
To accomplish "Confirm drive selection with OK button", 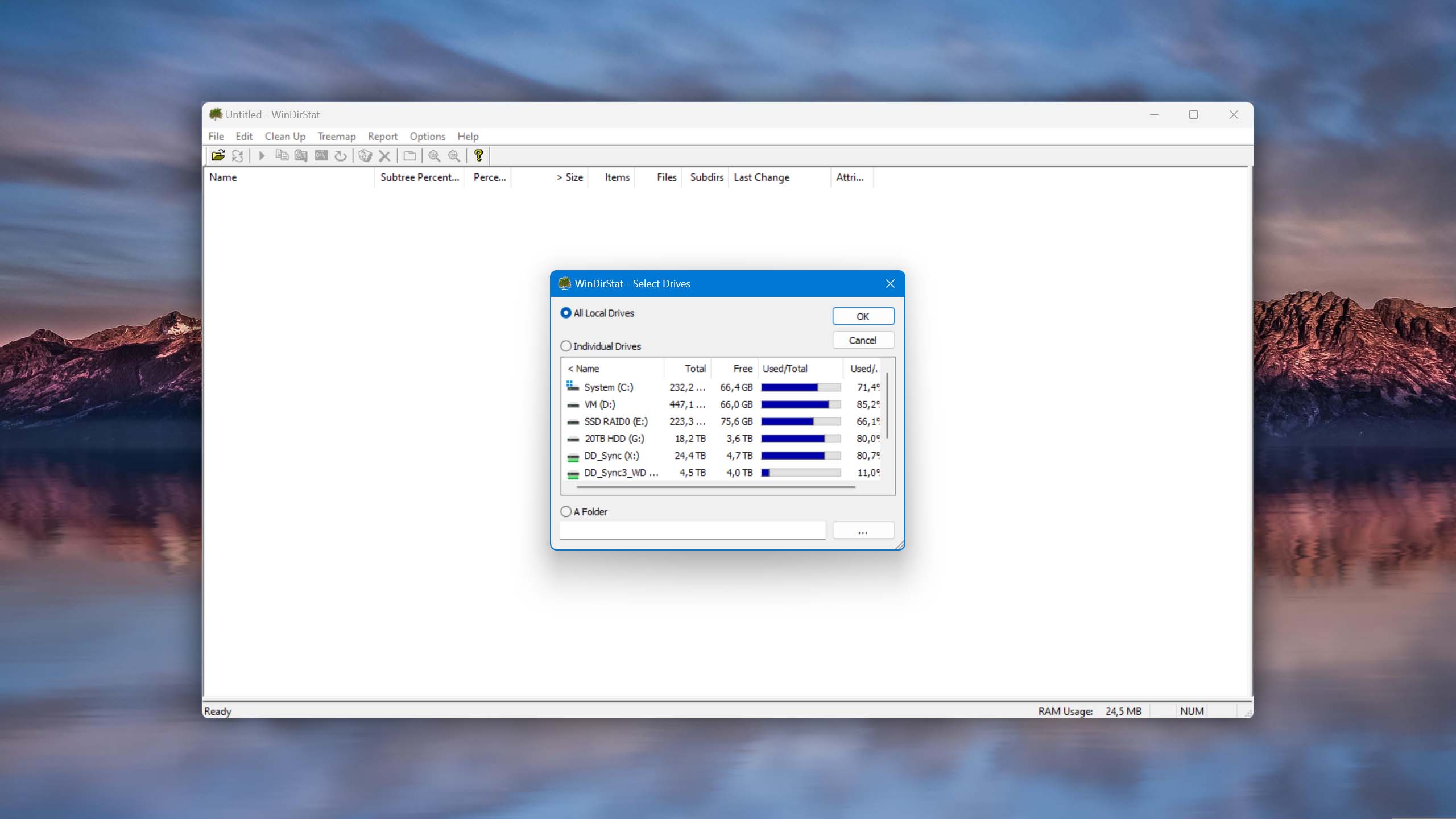I will [x=863, y=316].
